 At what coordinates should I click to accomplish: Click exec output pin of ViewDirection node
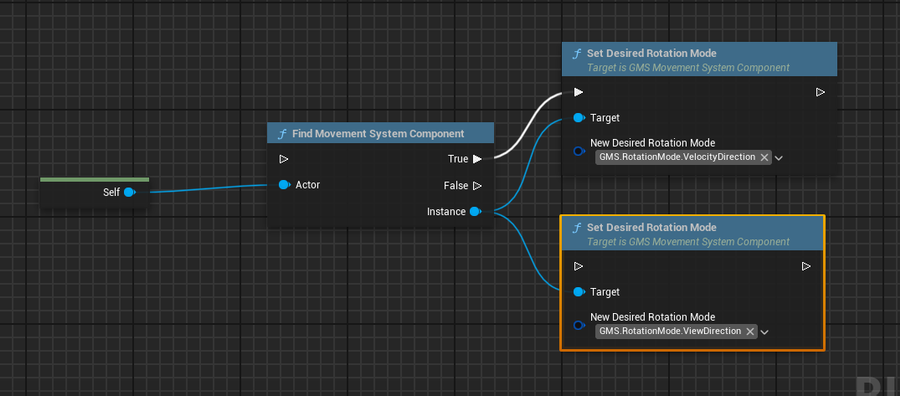coord(806,266)
